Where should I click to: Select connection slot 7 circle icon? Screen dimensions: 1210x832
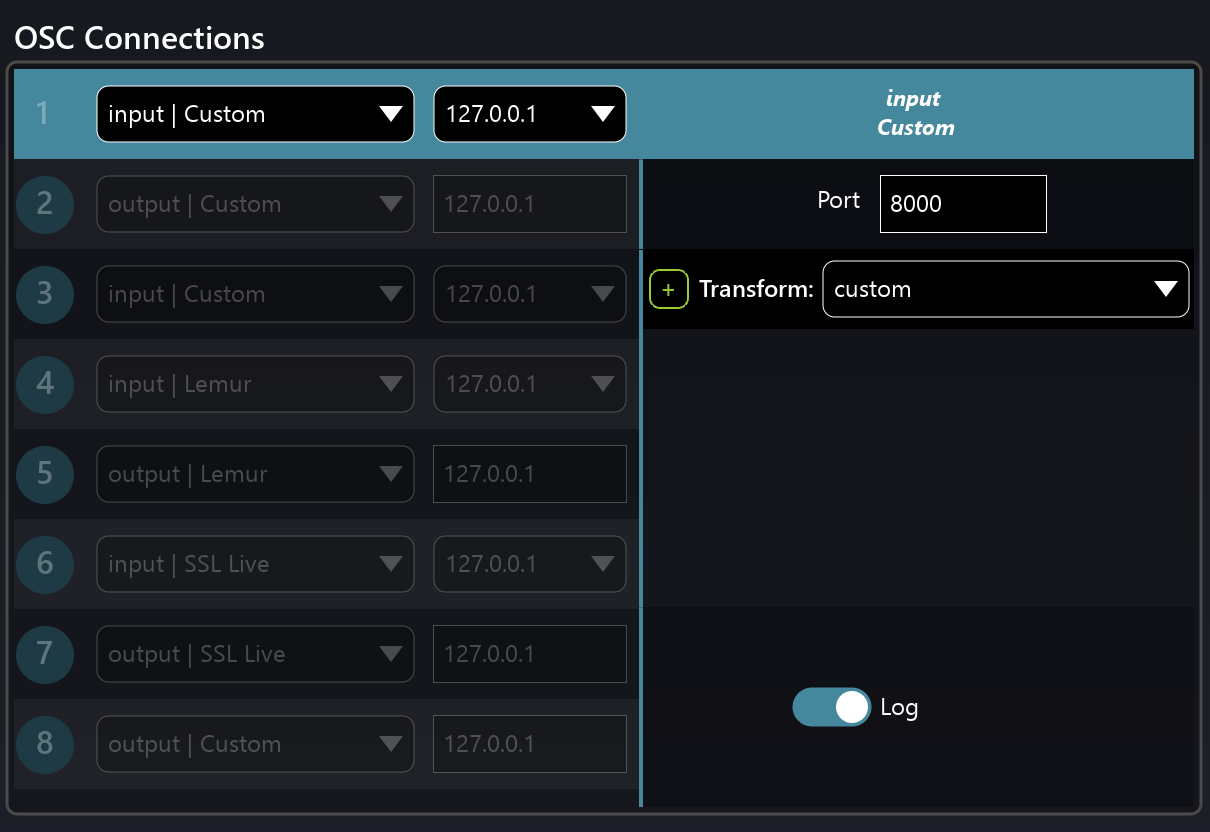45,654
